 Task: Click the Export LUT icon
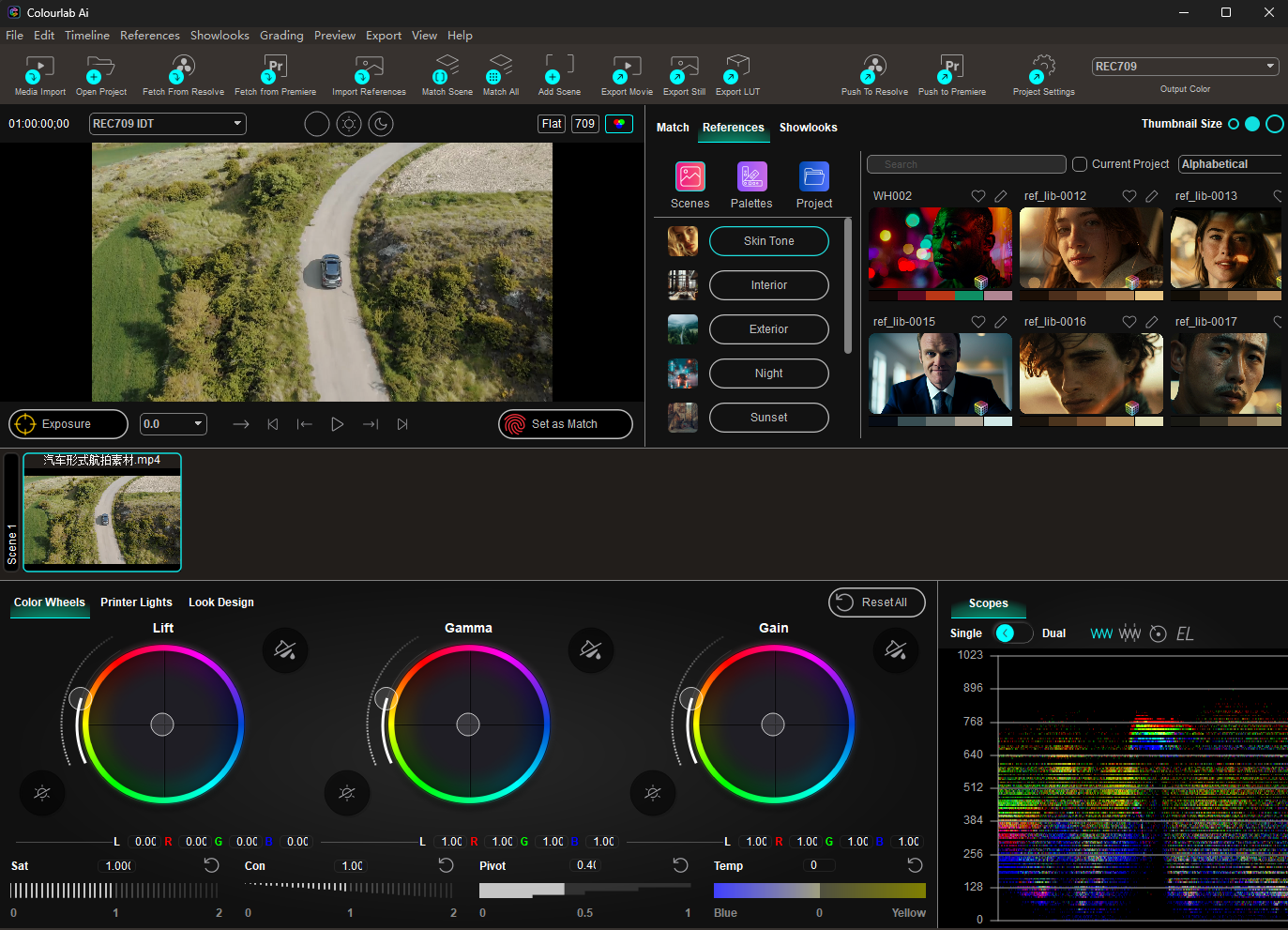click(737, 70)
